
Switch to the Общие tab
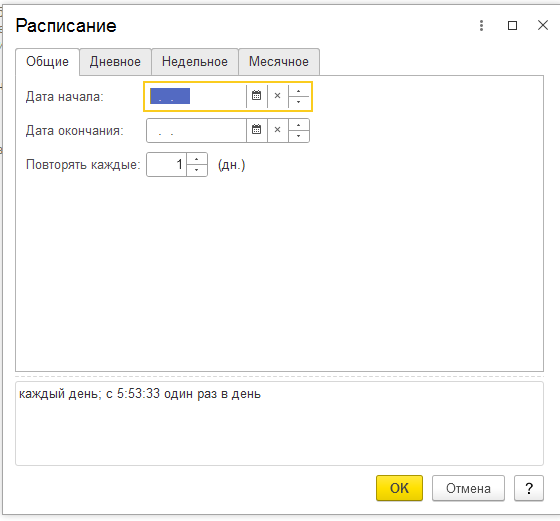point(47,62)
